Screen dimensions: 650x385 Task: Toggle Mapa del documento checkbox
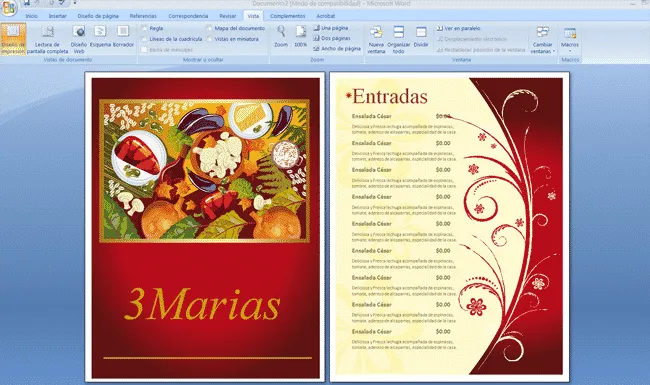coord(209,28)
